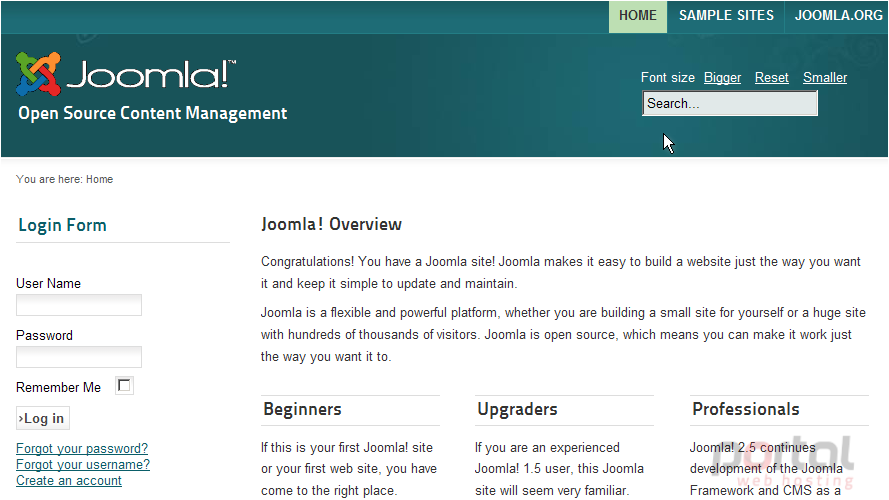Click the Remember Me label
Viewport: 889px width, 500px height.
tap(58, 388)
